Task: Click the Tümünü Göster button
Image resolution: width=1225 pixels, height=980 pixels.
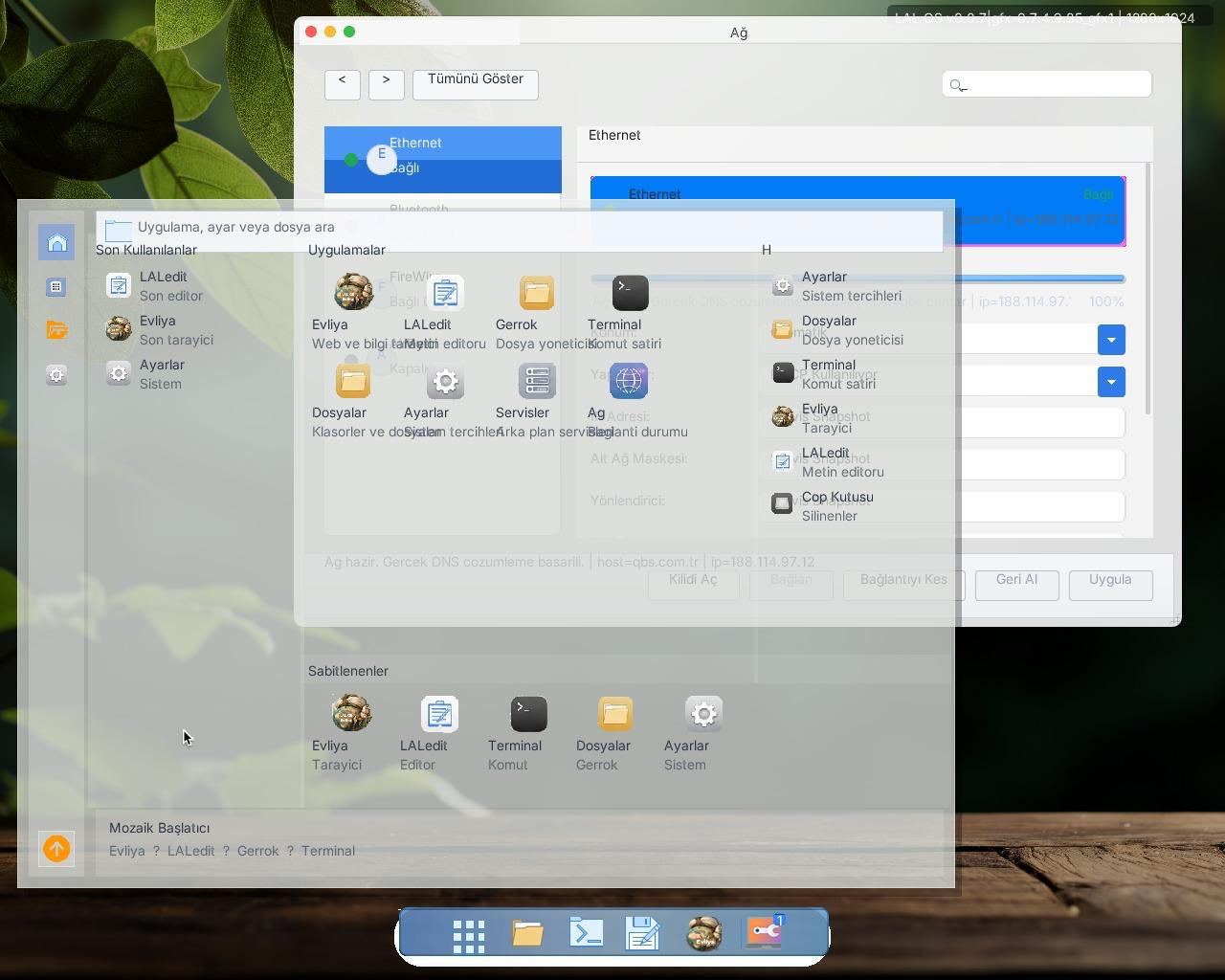Action: pos(476,84)
